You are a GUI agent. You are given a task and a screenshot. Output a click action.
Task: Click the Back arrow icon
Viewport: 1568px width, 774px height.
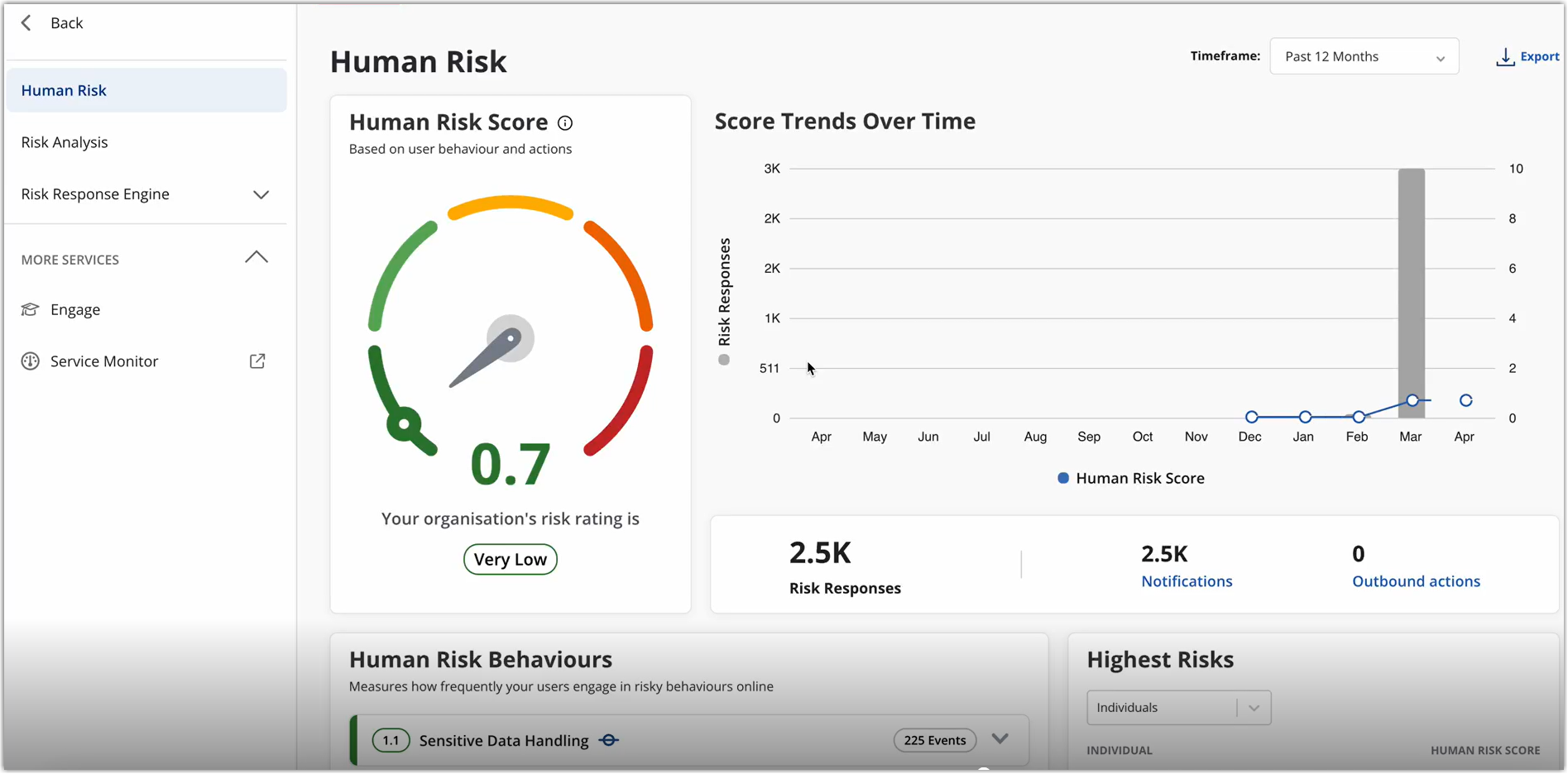point(26,23)
